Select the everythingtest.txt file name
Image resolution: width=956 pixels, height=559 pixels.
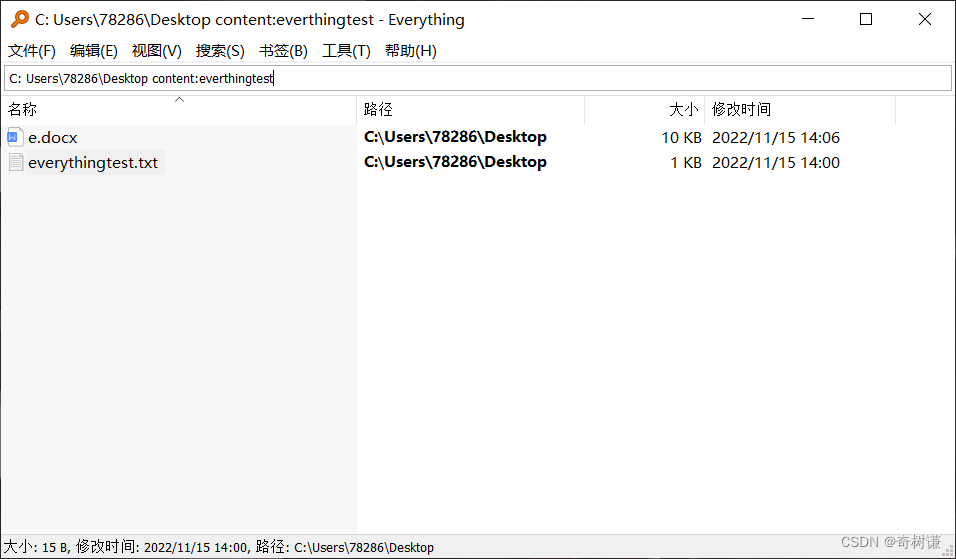93,163
